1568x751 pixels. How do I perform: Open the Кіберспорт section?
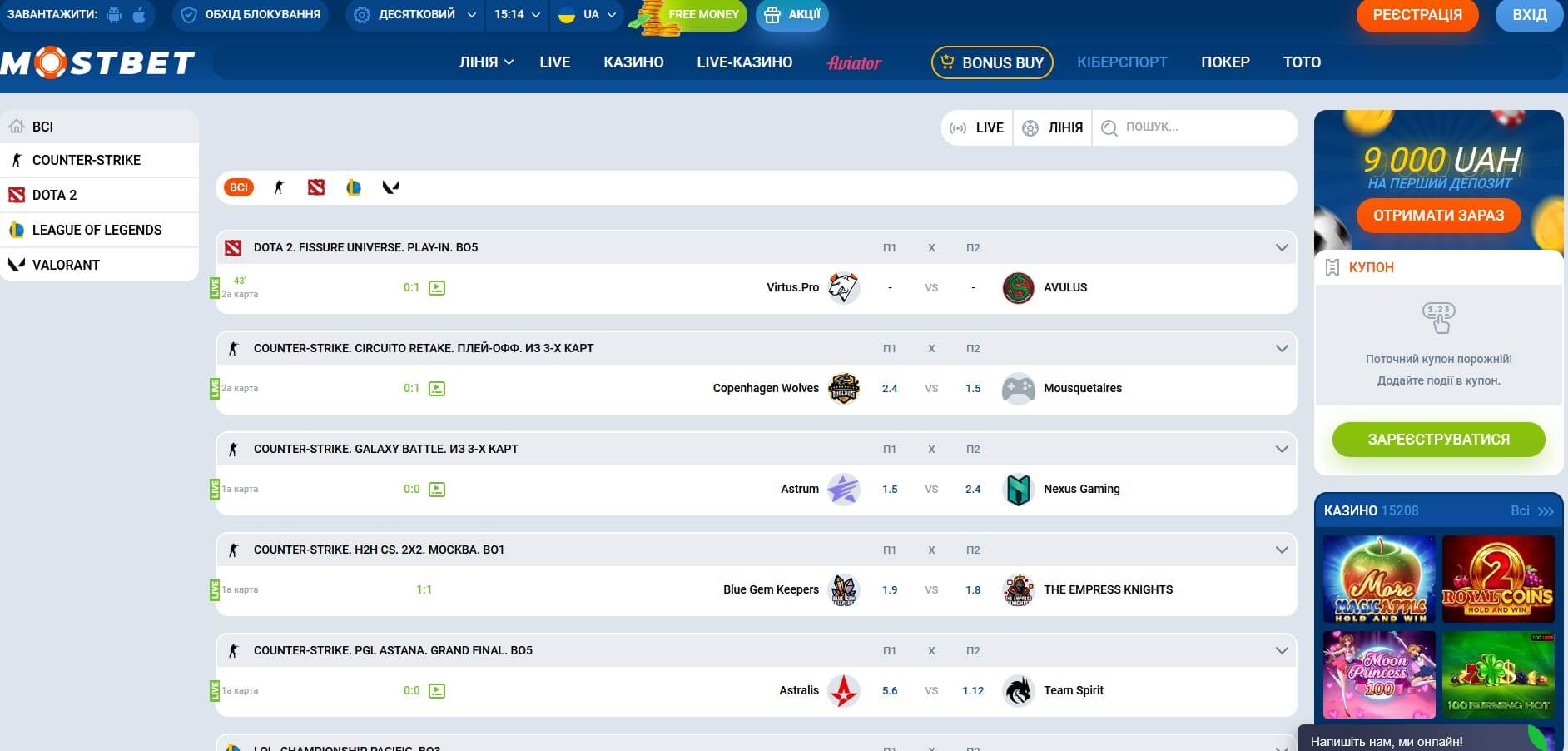(x=1122, y=62)
